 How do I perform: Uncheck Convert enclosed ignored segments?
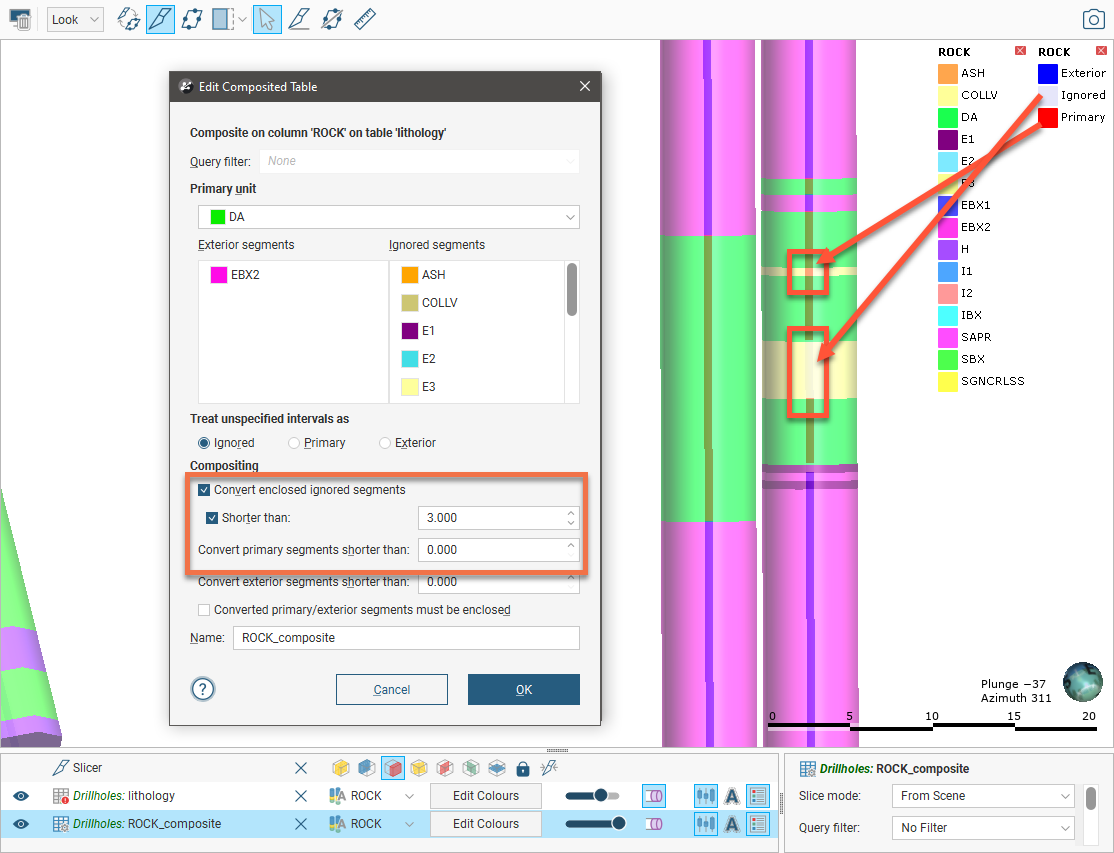click(x=205, y=490)
